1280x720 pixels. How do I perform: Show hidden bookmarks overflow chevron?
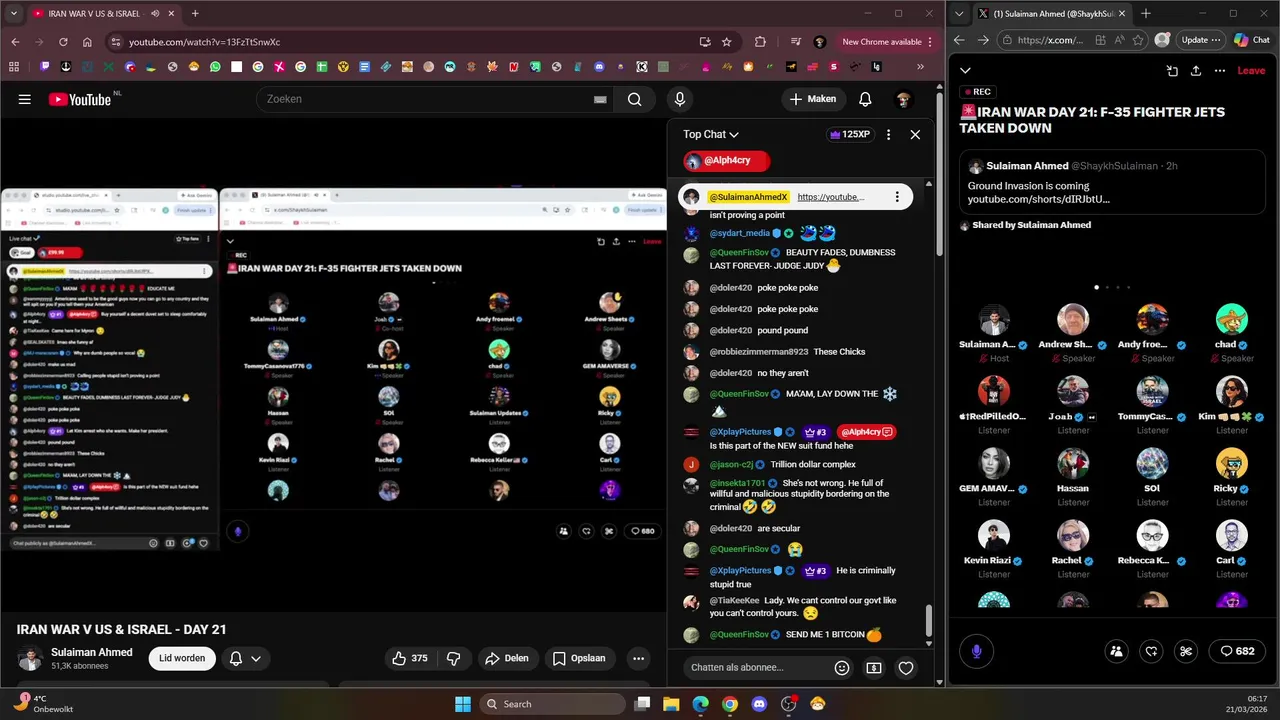pyautogui.click(x=921, y=67)
